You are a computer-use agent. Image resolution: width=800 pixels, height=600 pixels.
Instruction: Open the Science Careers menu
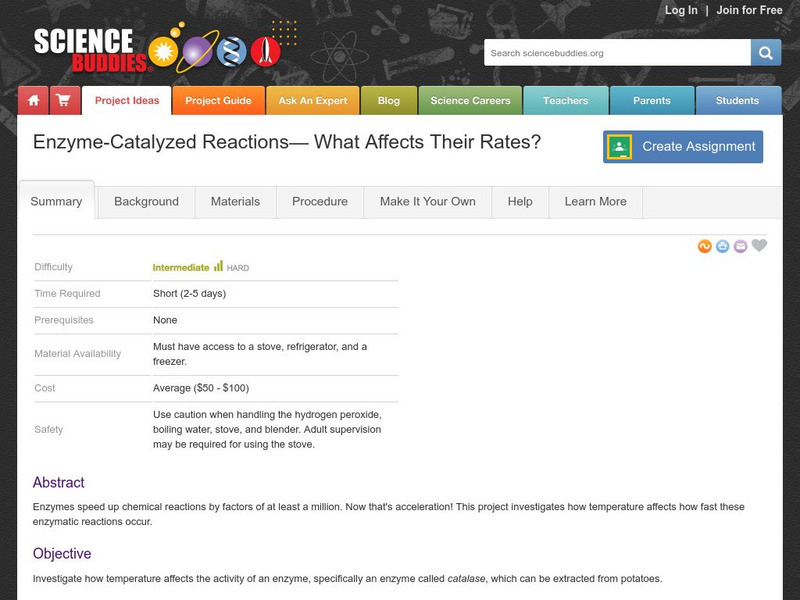pos(470,101)
